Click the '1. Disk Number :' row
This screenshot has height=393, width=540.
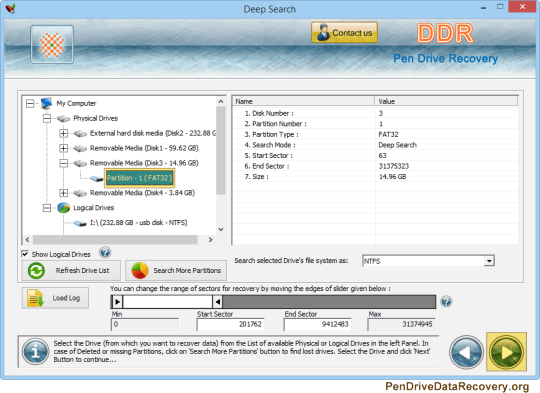point(375,113)
